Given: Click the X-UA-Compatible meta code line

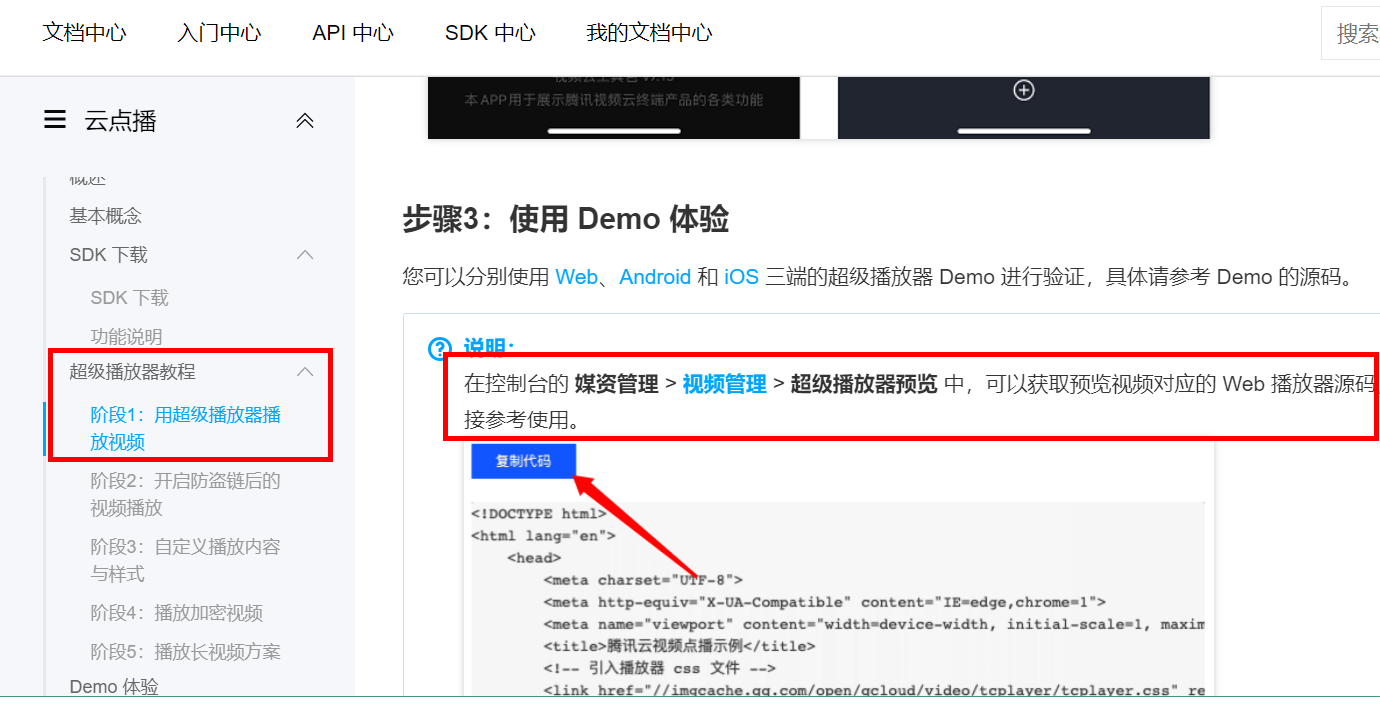Looking at the screenshot, I should coord(825,602).
